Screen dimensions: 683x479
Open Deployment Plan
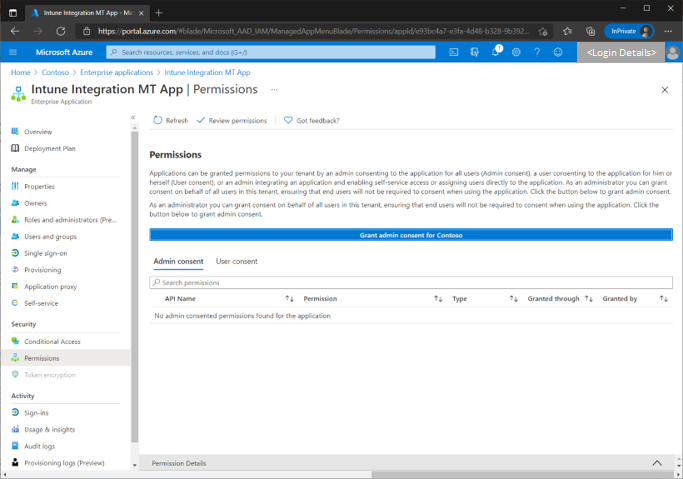(50, 148)
